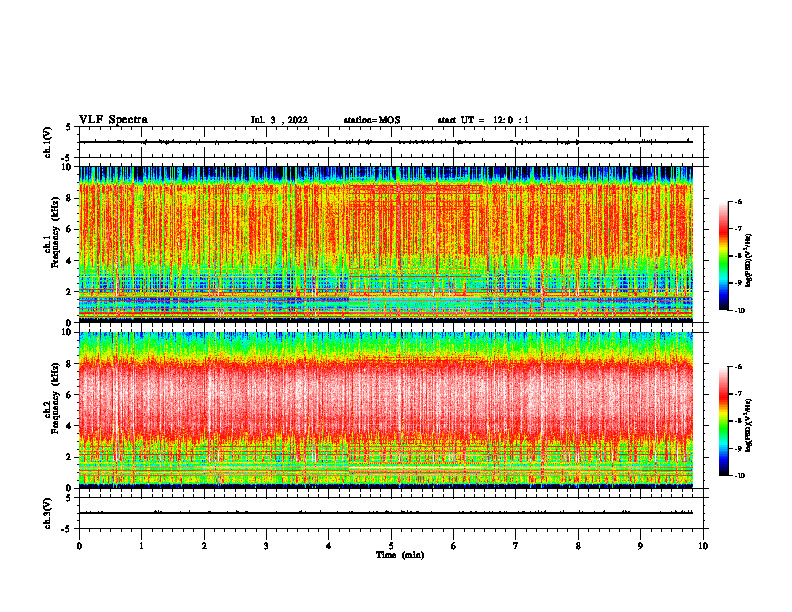This screenshot has height=612, width=792.
Task: Click the ch.1 color scale bar
Action: 724,256
